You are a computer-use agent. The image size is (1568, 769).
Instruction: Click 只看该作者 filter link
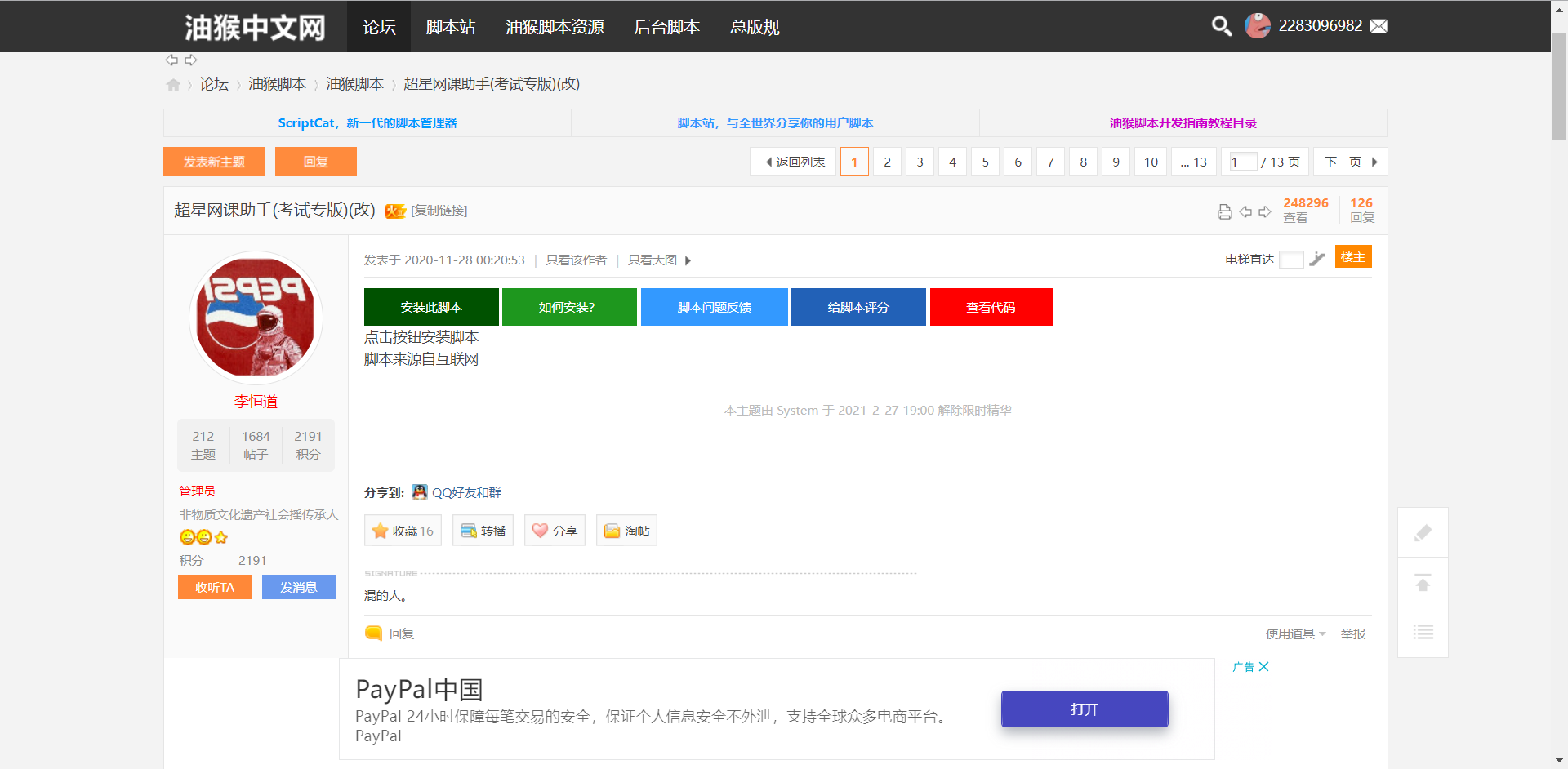point(577,260)
